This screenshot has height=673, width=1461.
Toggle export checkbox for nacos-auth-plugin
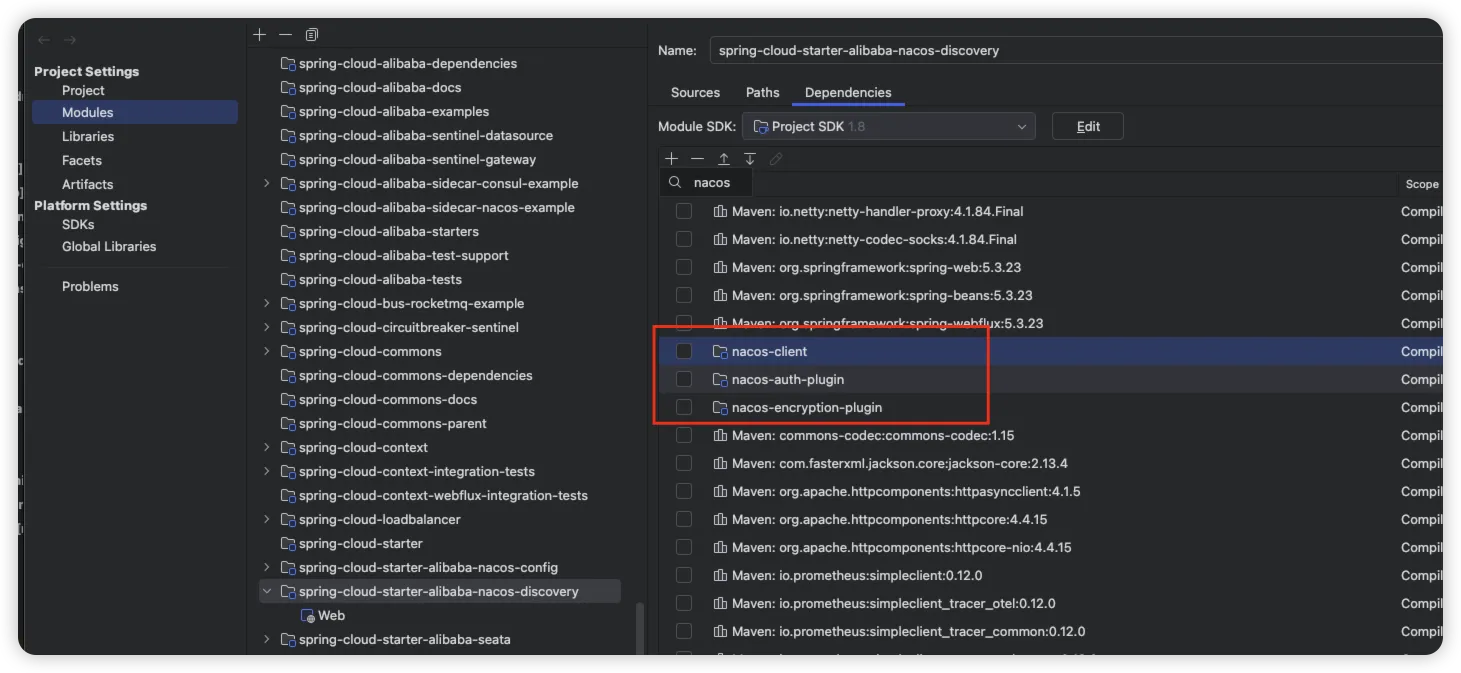[684, 379]
